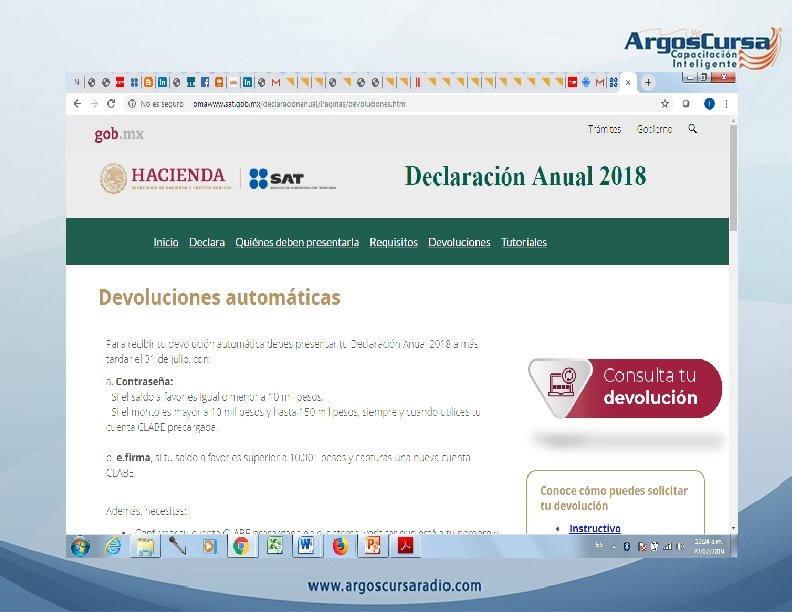Open Devoluciones in the green menu
This screenshot has width=792, height=612.
tap(459, 242)
